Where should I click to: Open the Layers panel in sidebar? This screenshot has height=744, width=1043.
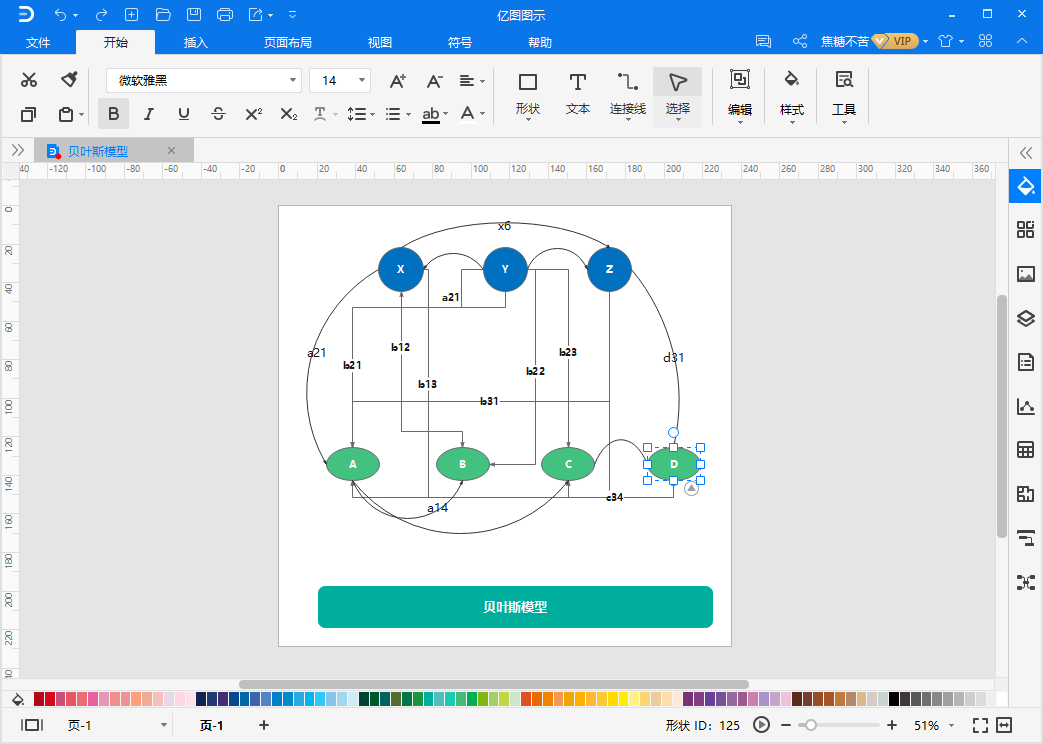[1025, 318]
